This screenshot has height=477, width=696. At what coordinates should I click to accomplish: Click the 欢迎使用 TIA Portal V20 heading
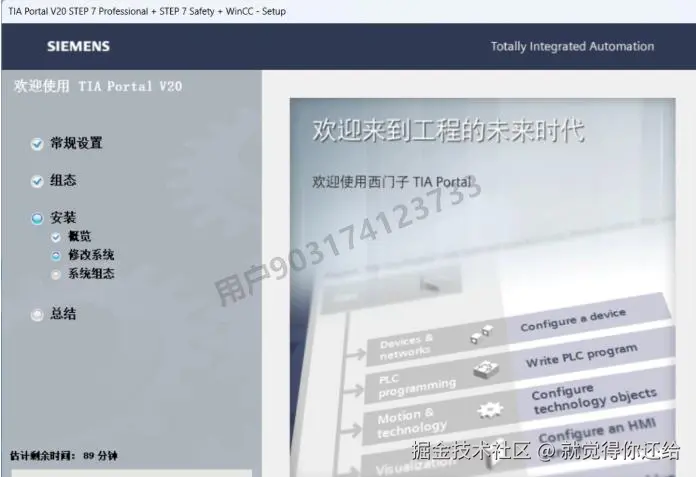pos(98,86)
